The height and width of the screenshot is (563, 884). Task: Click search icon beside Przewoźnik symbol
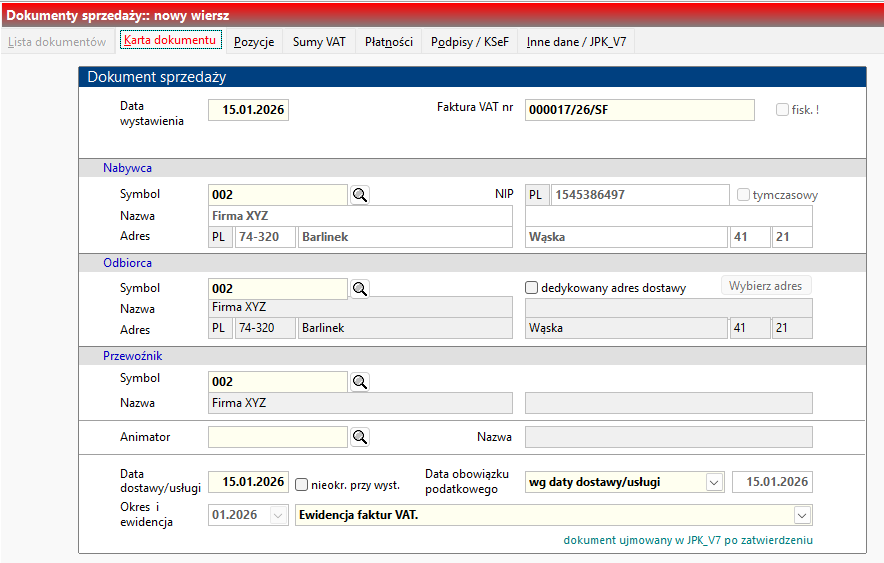(360, 382)
